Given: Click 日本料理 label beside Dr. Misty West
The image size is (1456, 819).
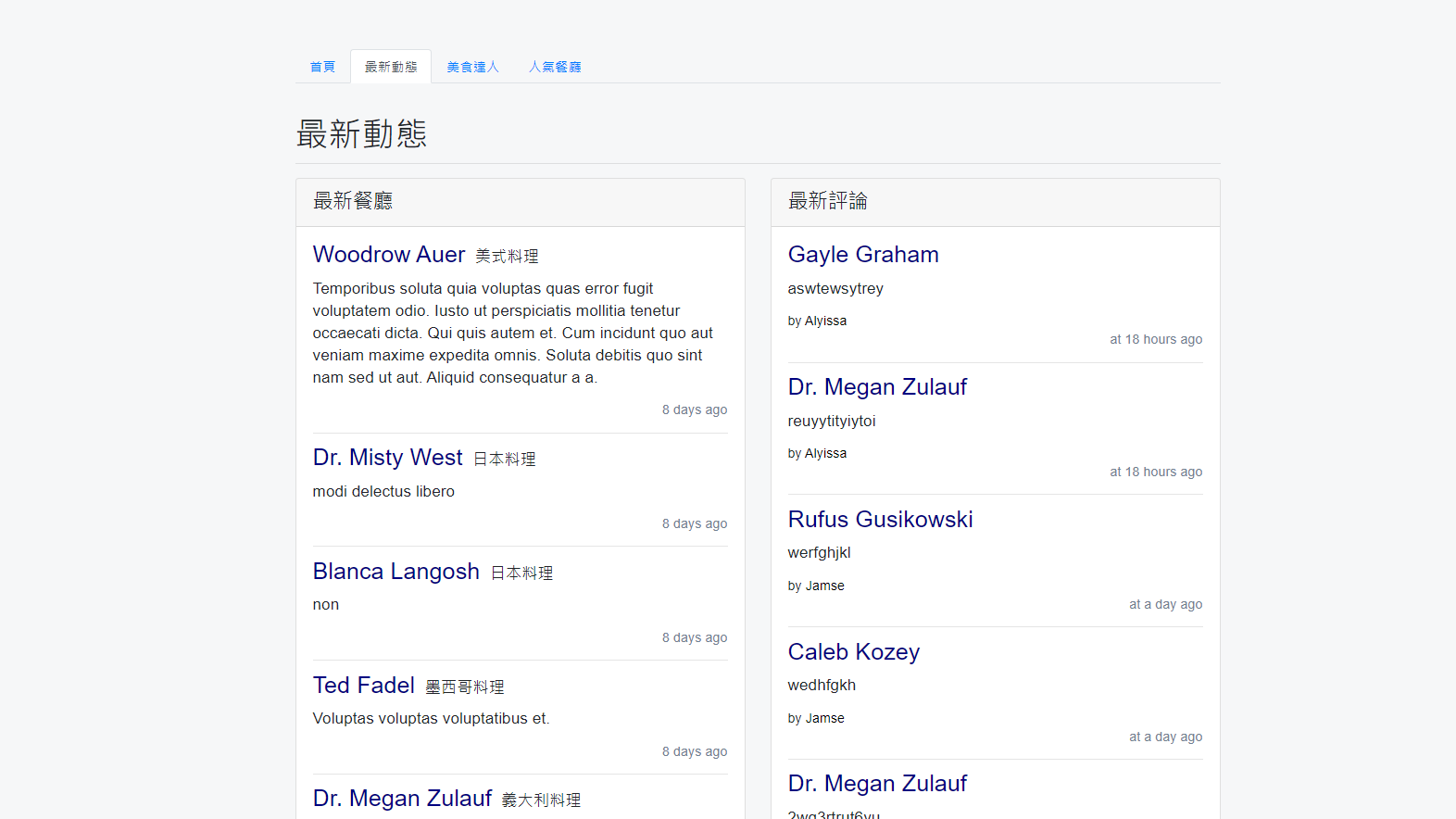Looking at the screenshot, I should [505, 460].
